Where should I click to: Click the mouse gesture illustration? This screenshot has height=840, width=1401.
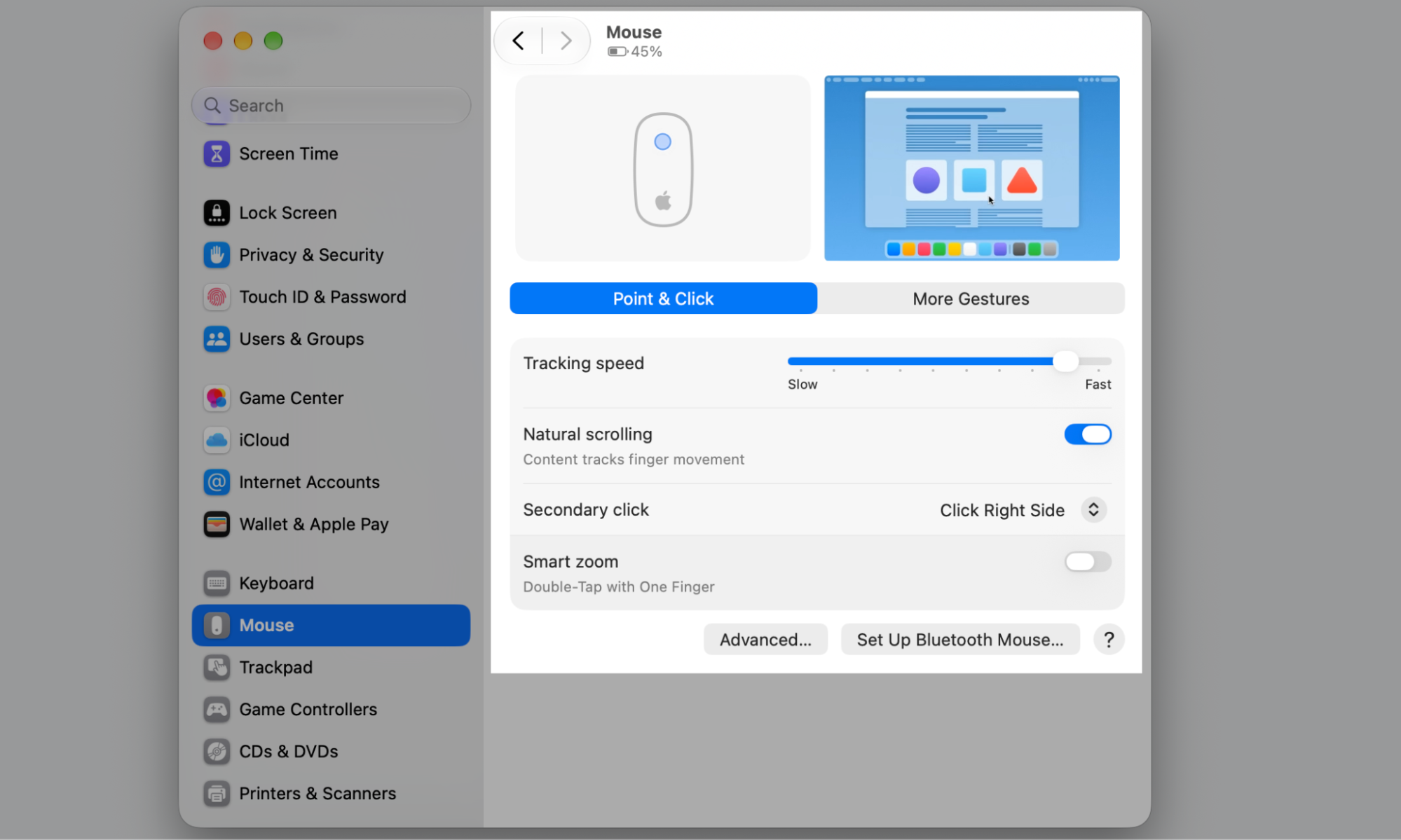(x=662, y=168)
